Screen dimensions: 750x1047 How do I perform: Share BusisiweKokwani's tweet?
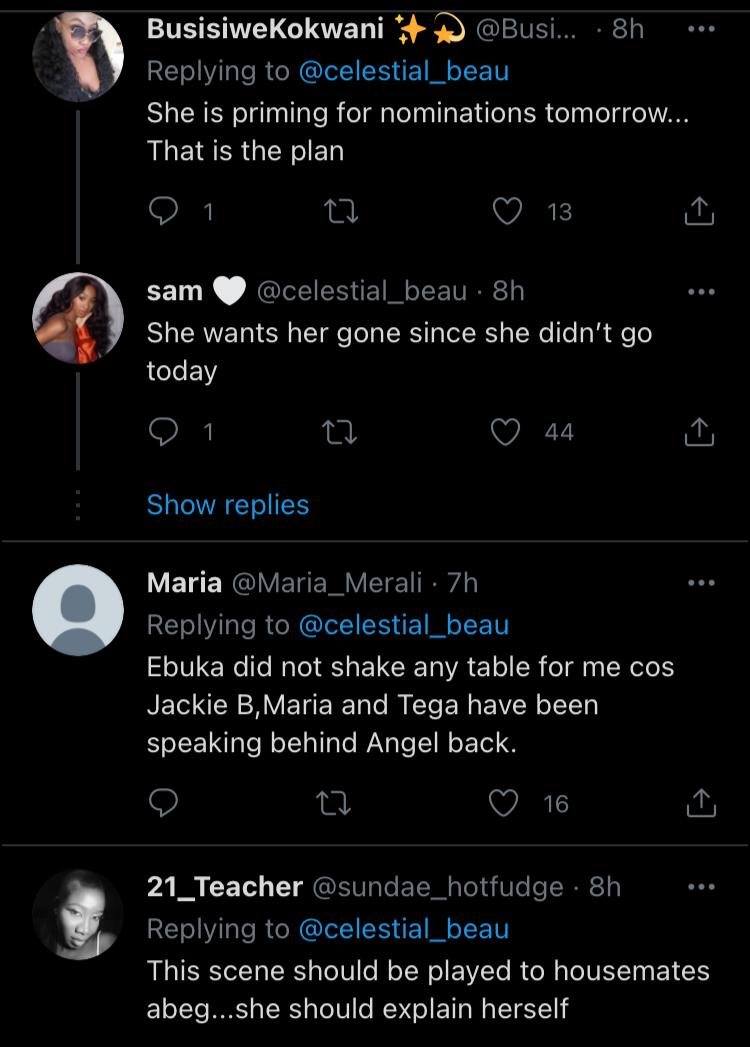(699, 211)
